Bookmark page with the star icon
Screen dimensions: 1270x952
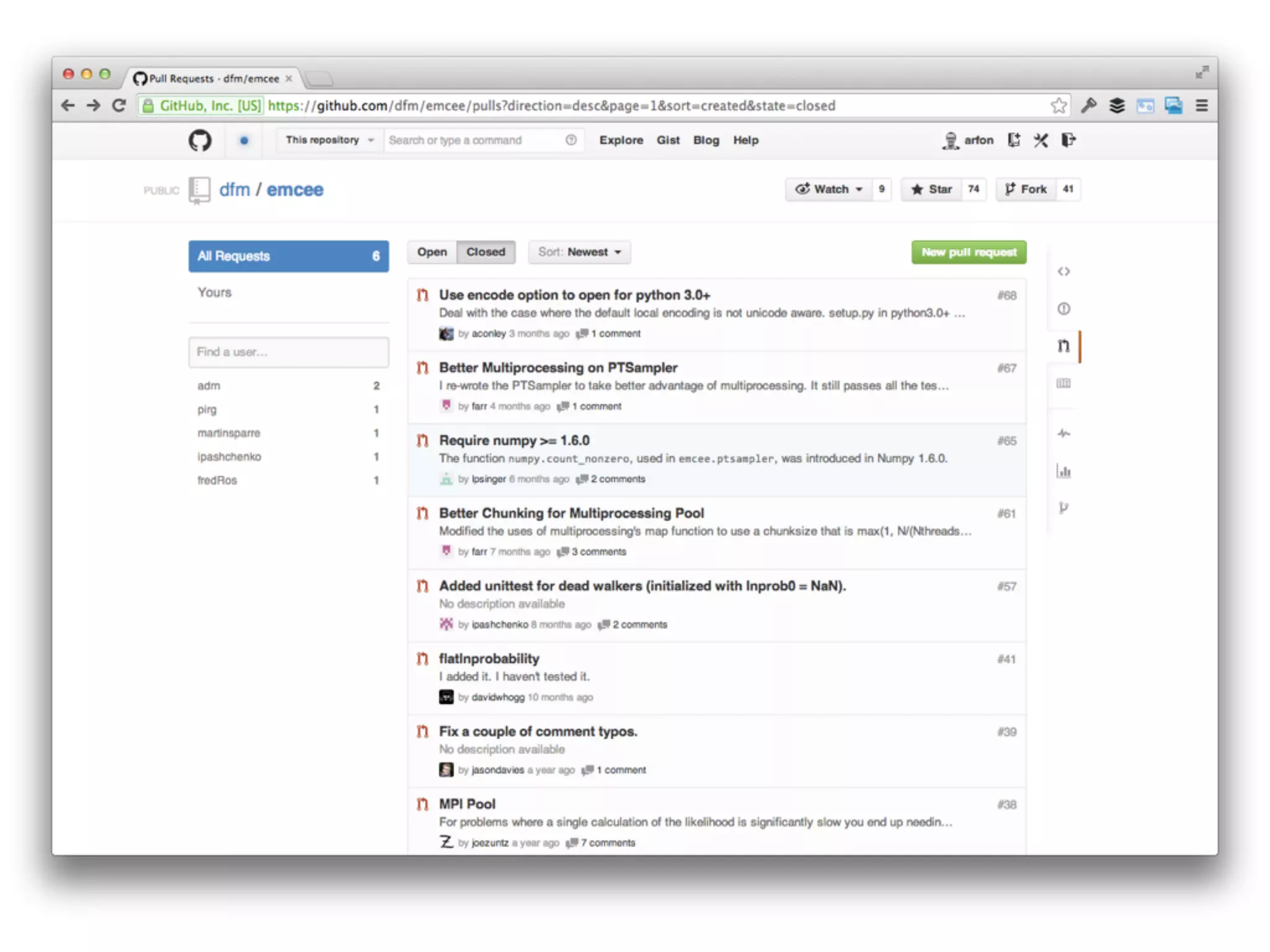(1059, 106)
